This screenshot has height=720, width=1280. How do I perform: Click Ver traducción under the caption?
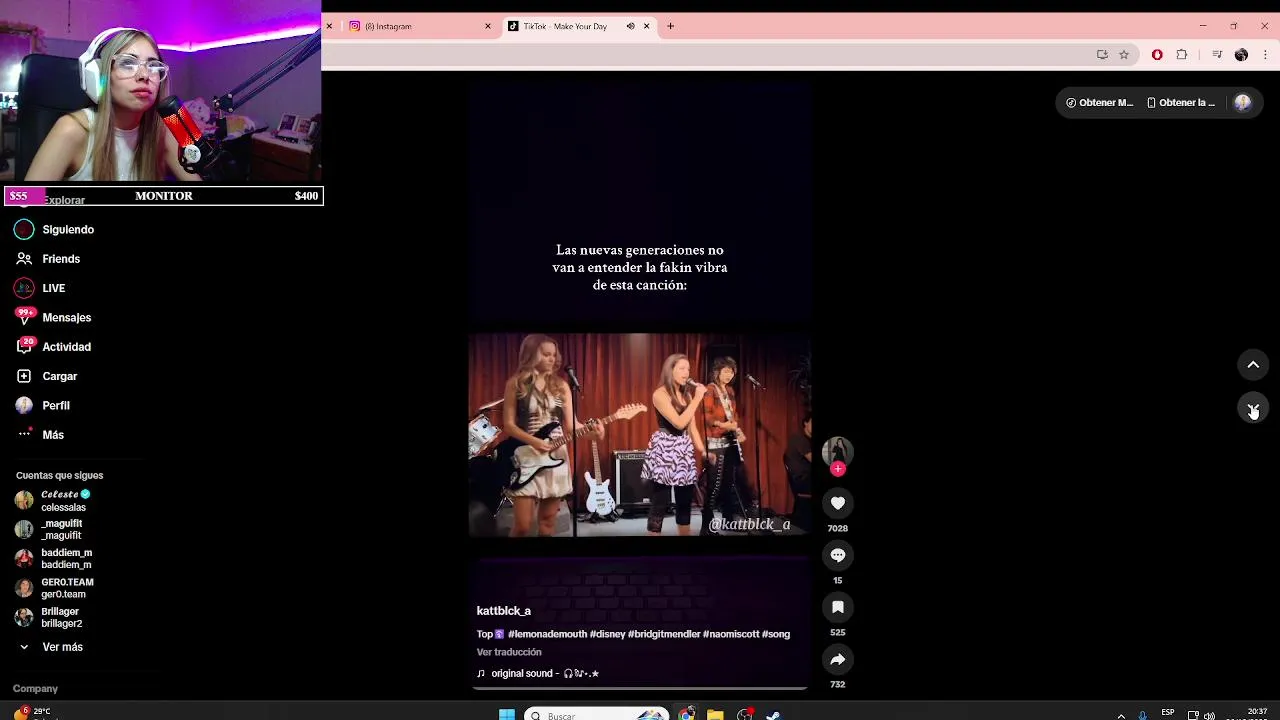pos(509,652)
